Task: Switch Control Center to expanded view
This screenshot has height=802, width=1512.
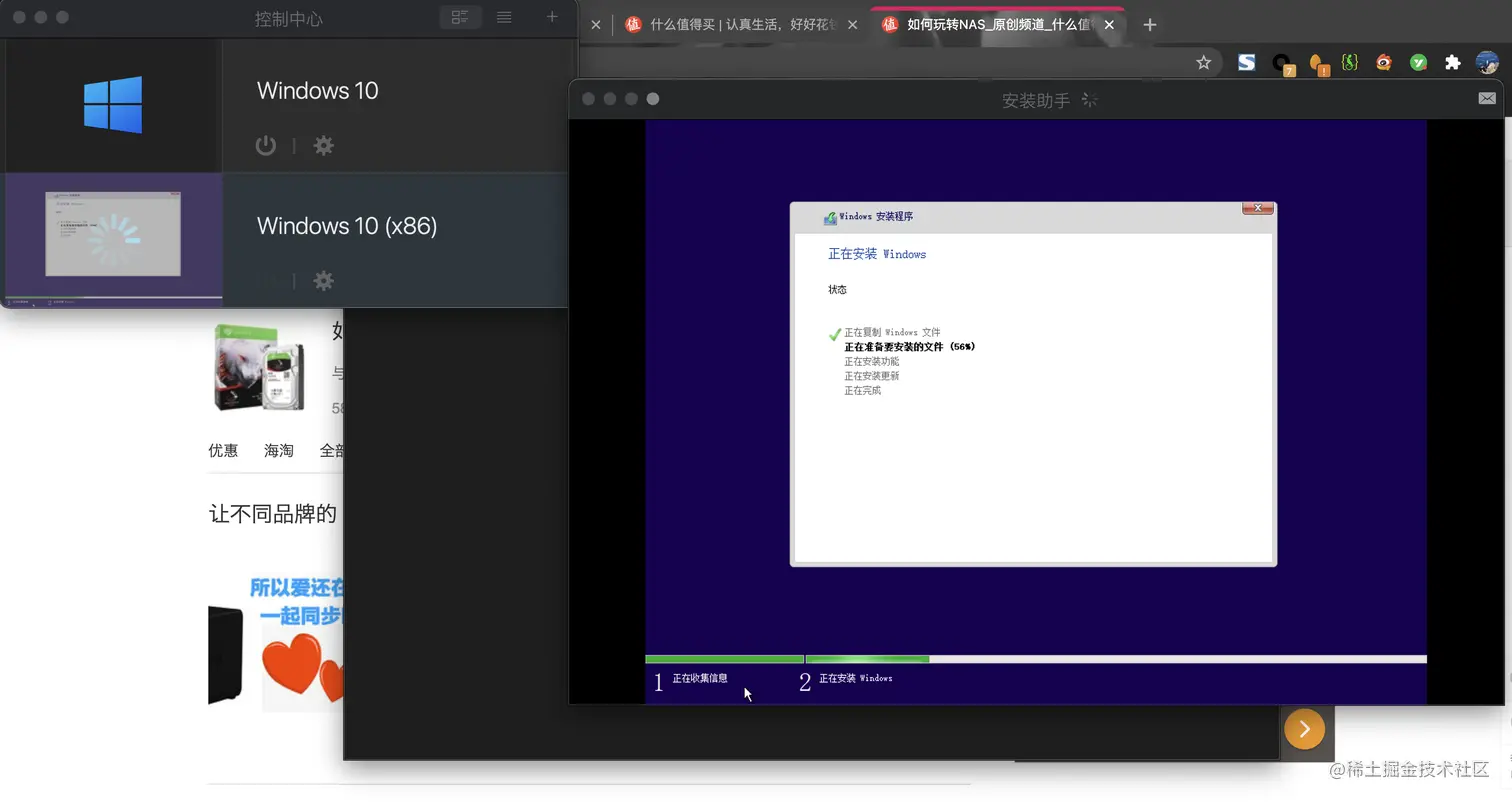Action: 460,17
